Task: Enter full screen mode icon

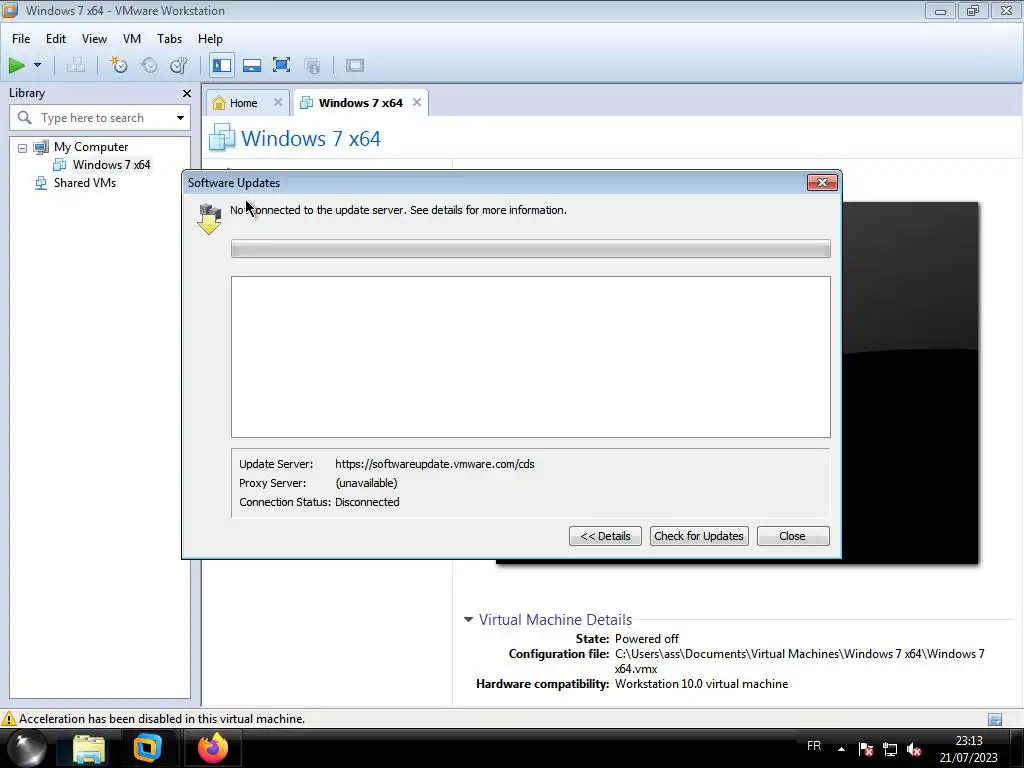Action: coord(281,65)
